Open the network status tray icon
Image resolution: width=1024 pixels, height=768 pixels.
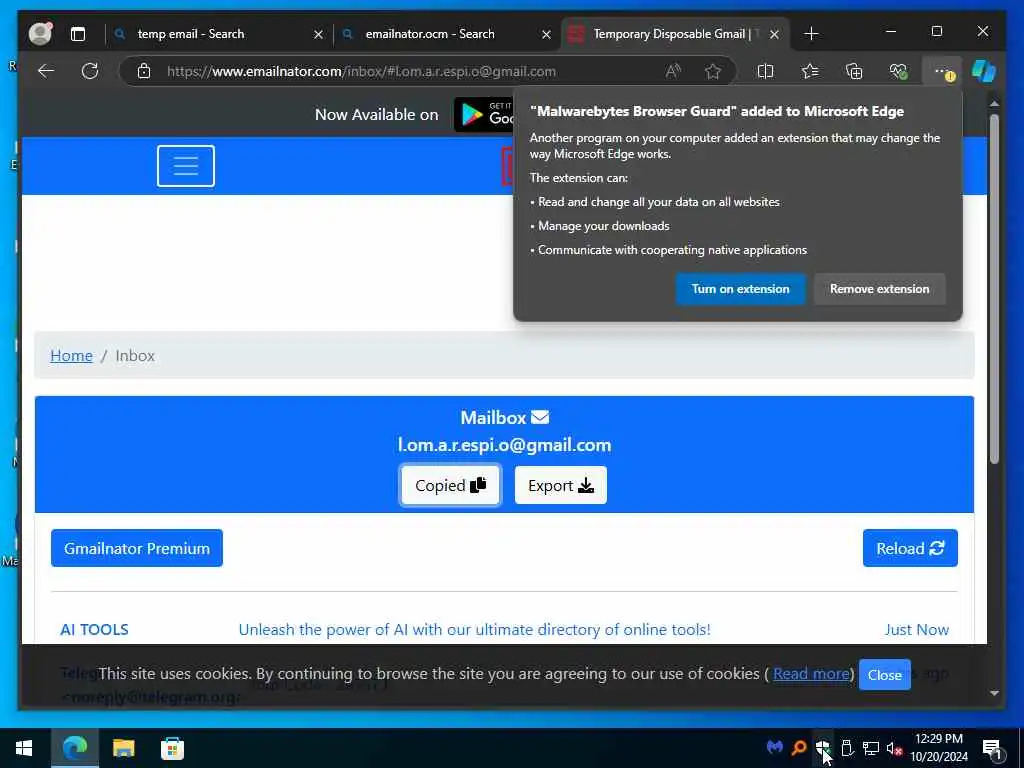point(871,747)
